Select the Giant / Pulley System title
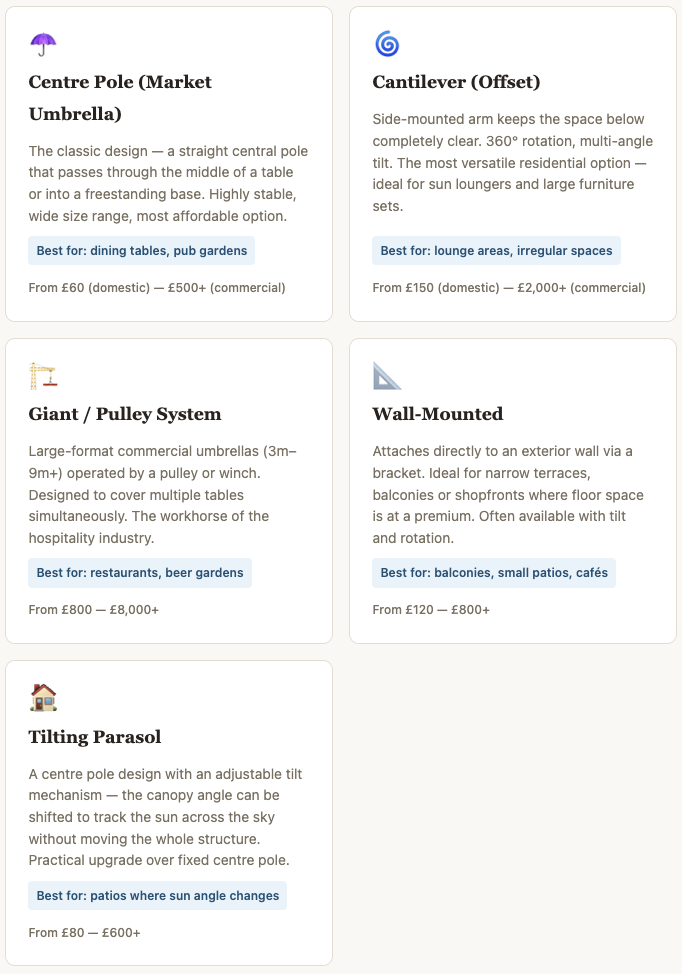The image size is (682, 974). 125,414
